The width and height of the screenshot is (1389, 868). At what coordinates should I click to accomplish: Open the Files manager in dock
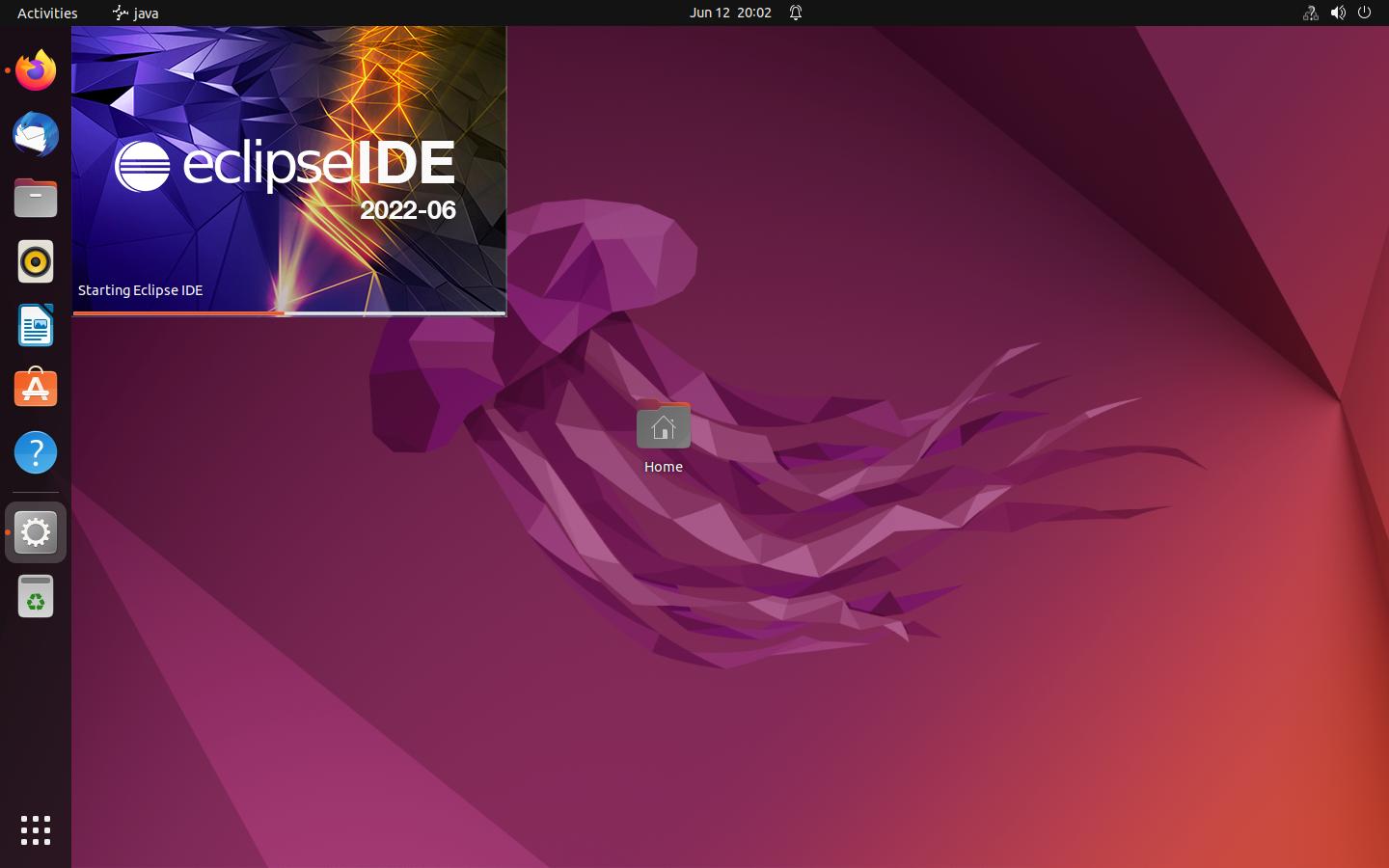tap(36, 198)
